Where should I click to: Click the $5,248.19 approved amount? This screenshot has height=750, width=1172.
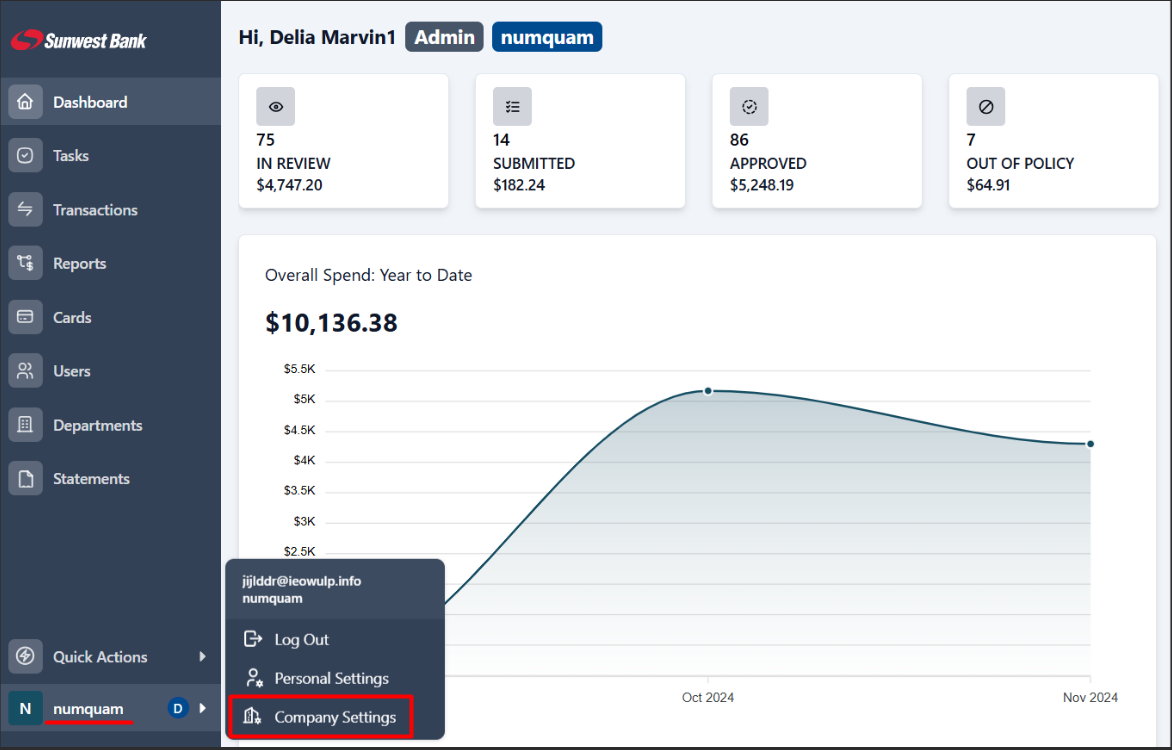click(762, 185)
